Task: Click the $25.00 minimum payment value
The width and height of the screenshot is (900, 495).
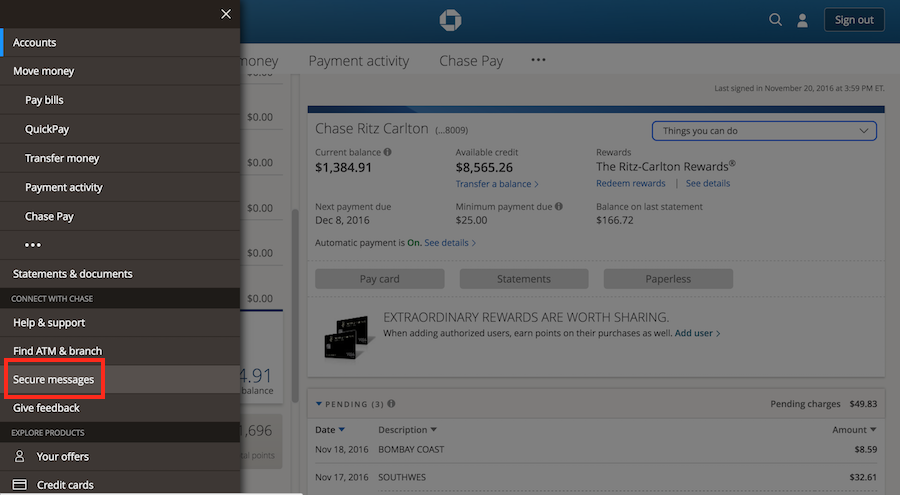Action: pyautogui.click(x=471, y=220)
